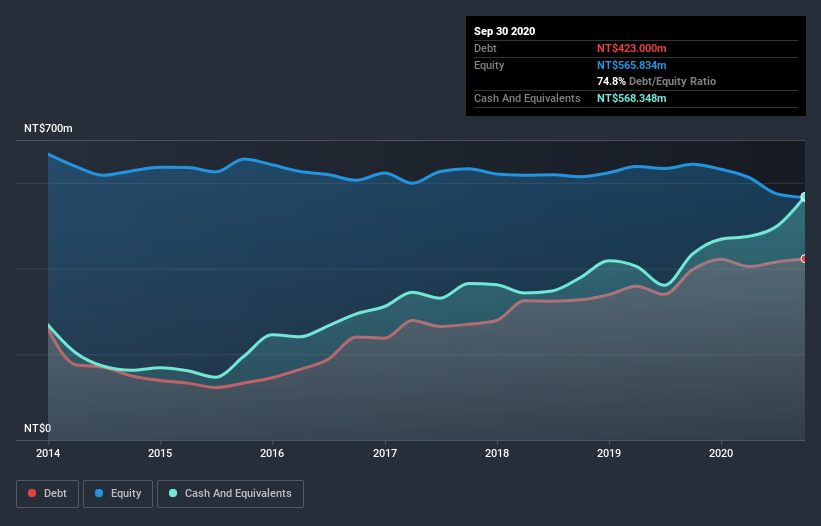The width and height of the screenshot is (821, 526).
Task: Click the Equity row label in tooltip
Action: tap(489, 65)
